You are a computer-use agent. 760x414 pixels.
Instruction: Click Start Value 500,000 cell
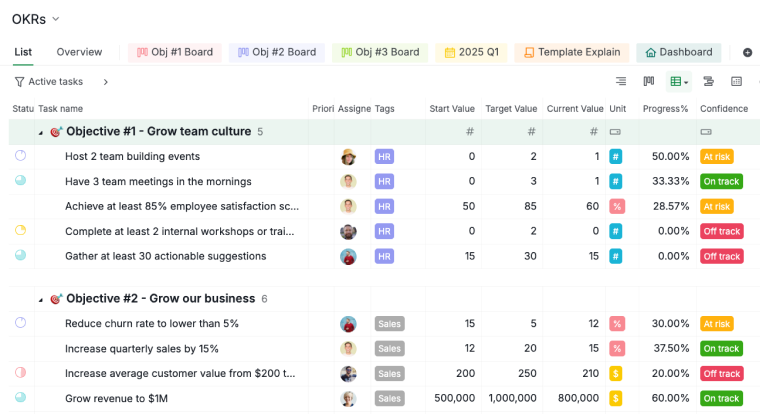454,398
